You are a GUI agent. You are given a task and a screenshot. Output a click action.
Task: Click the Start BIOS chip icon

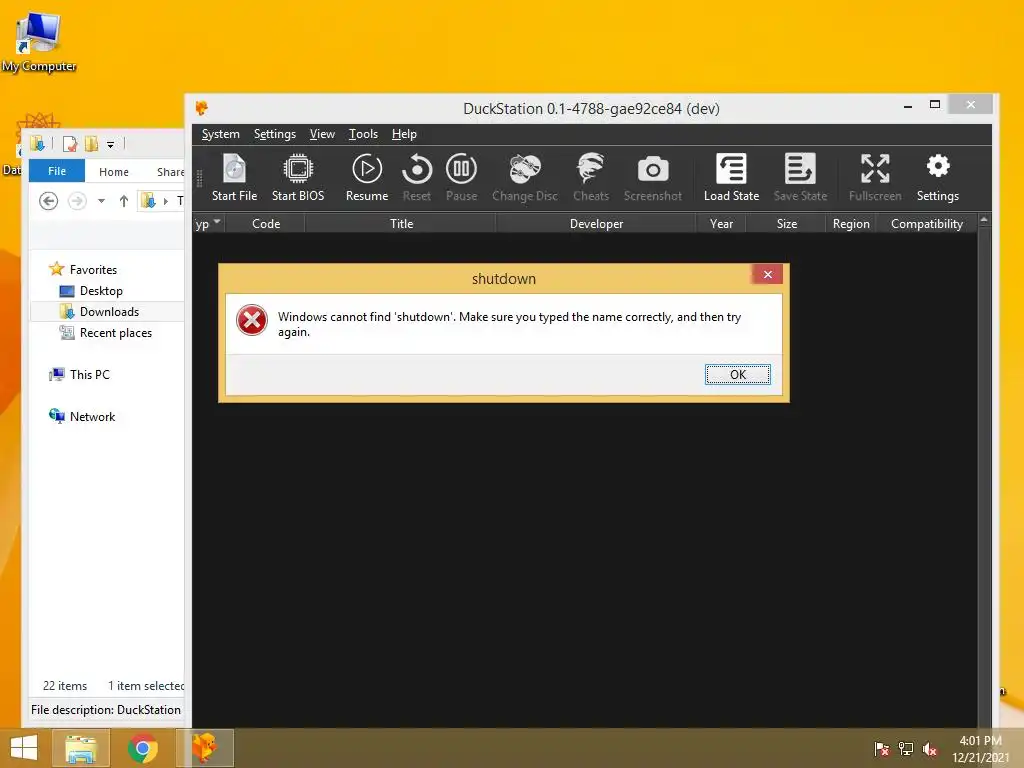point(298,169)
